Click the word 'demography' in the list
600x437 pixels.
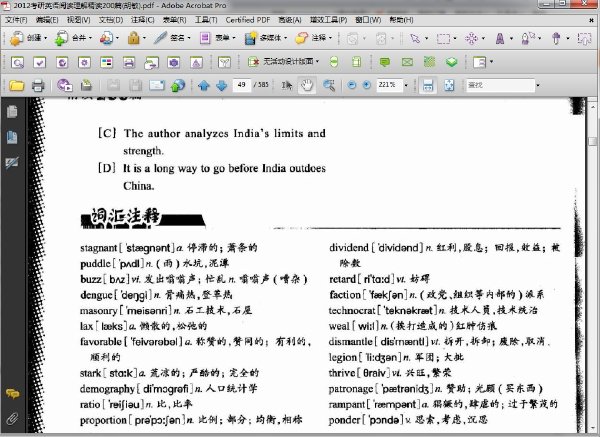click(108, 389)
